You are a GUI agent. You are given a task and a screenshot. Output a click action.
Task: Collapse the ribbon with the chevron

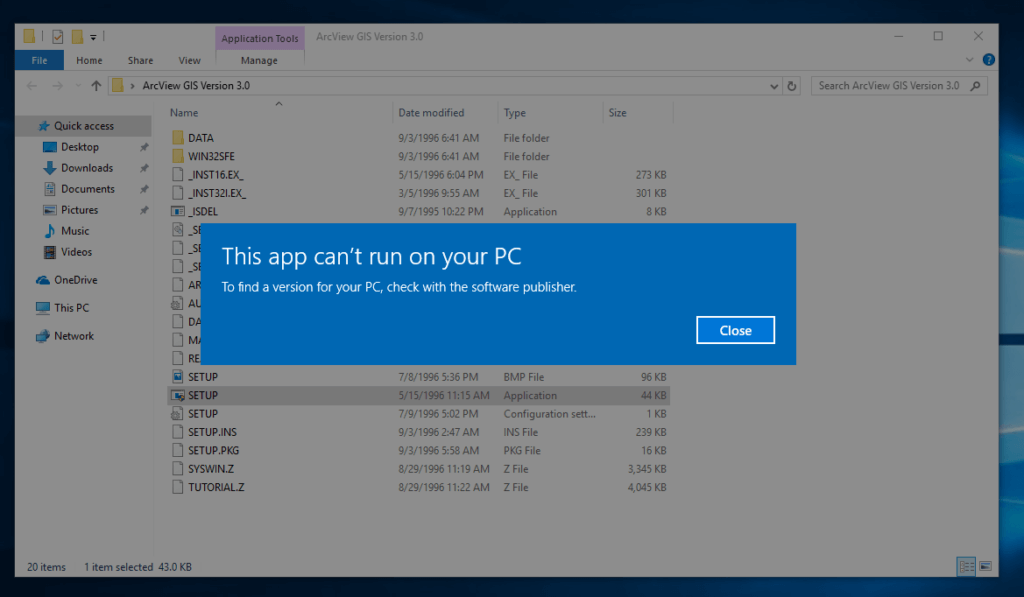967,59
